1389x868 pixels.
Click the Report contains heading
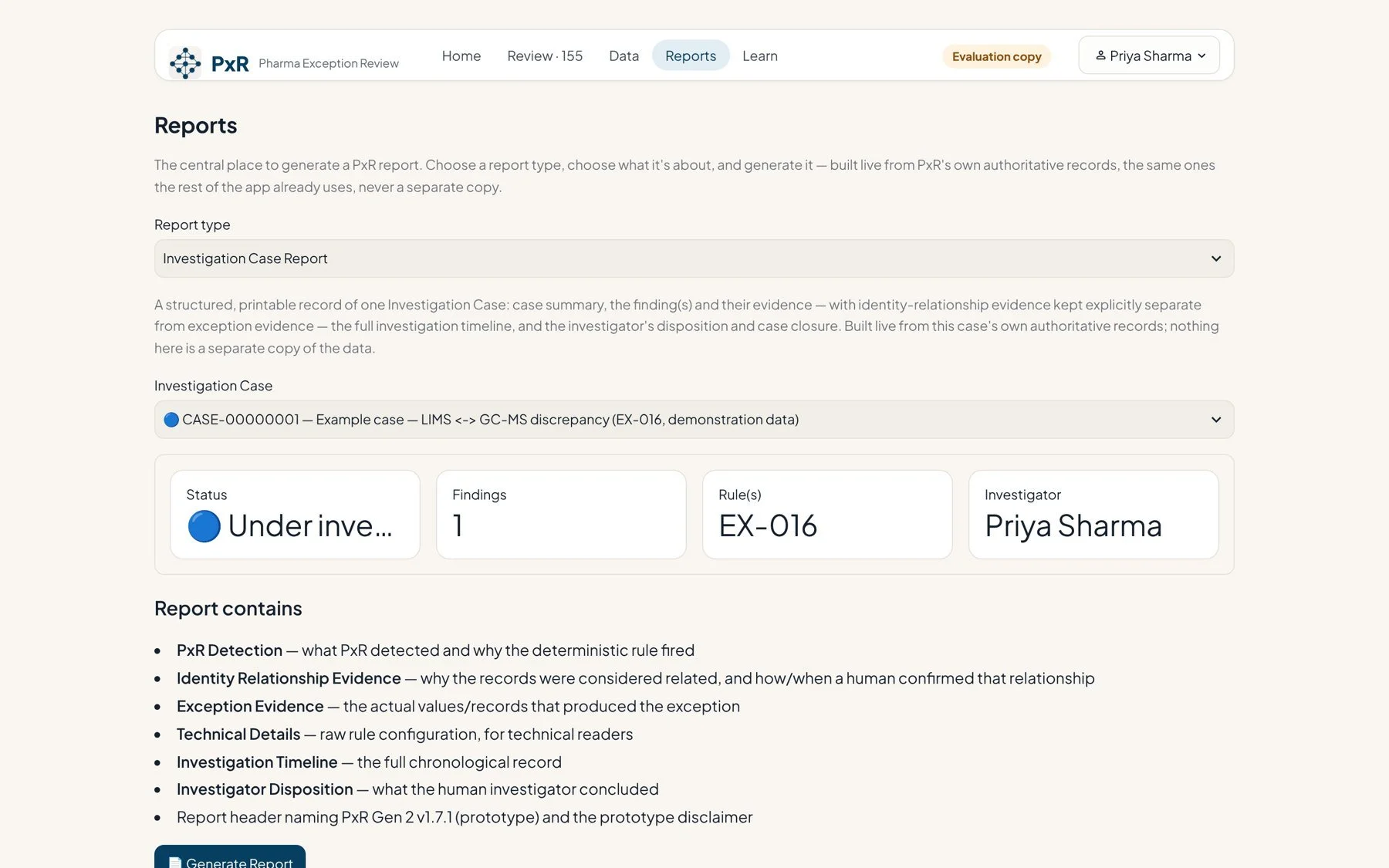point(228,608)
